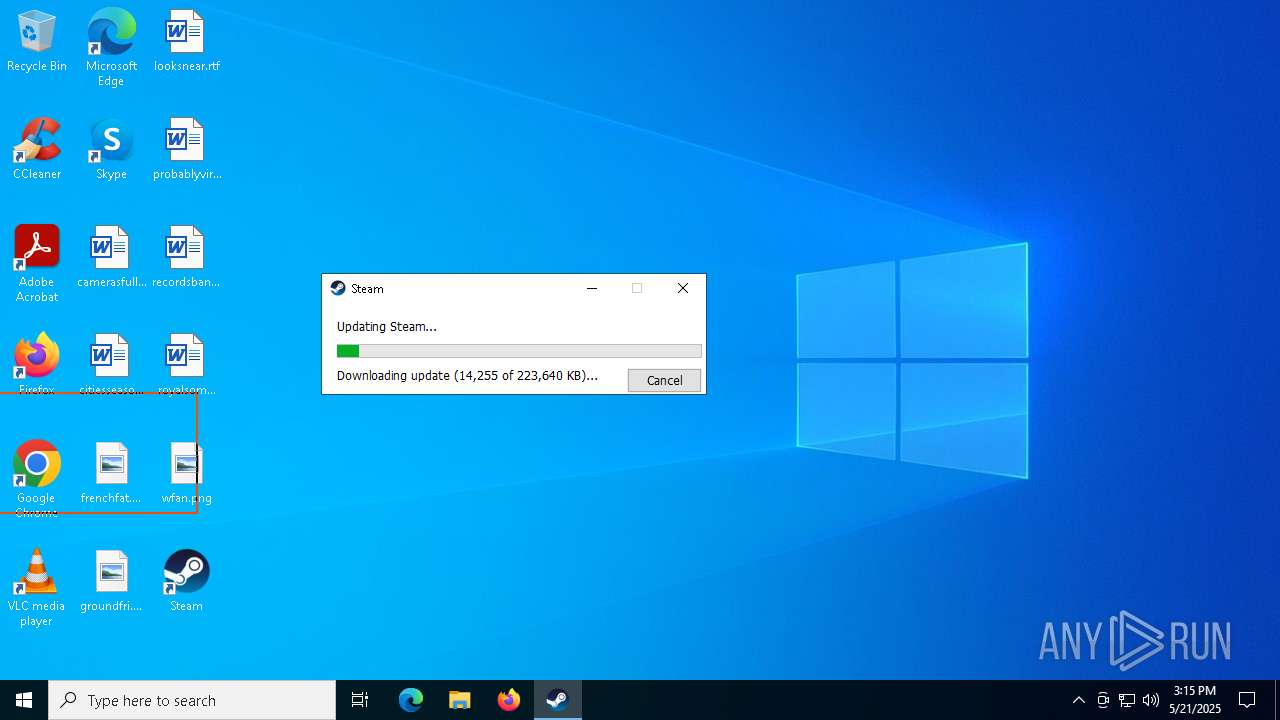The width and height of the screenshot is (1280, 720).
Task: Launch Edge from the taskbar
Action: (x=411, y=700)
